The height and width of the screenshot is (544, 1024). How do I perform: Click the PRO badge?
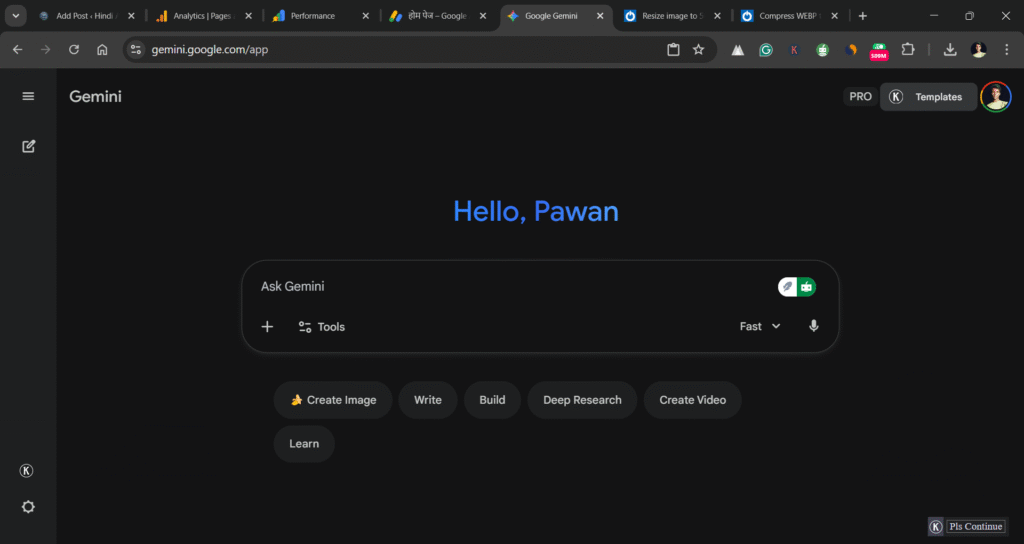point(860,97)
